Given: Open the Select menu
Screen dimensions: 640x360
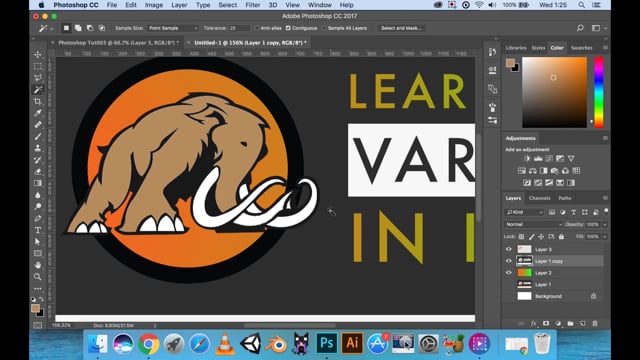Looking at the screenshot, I should click(227, 5).
